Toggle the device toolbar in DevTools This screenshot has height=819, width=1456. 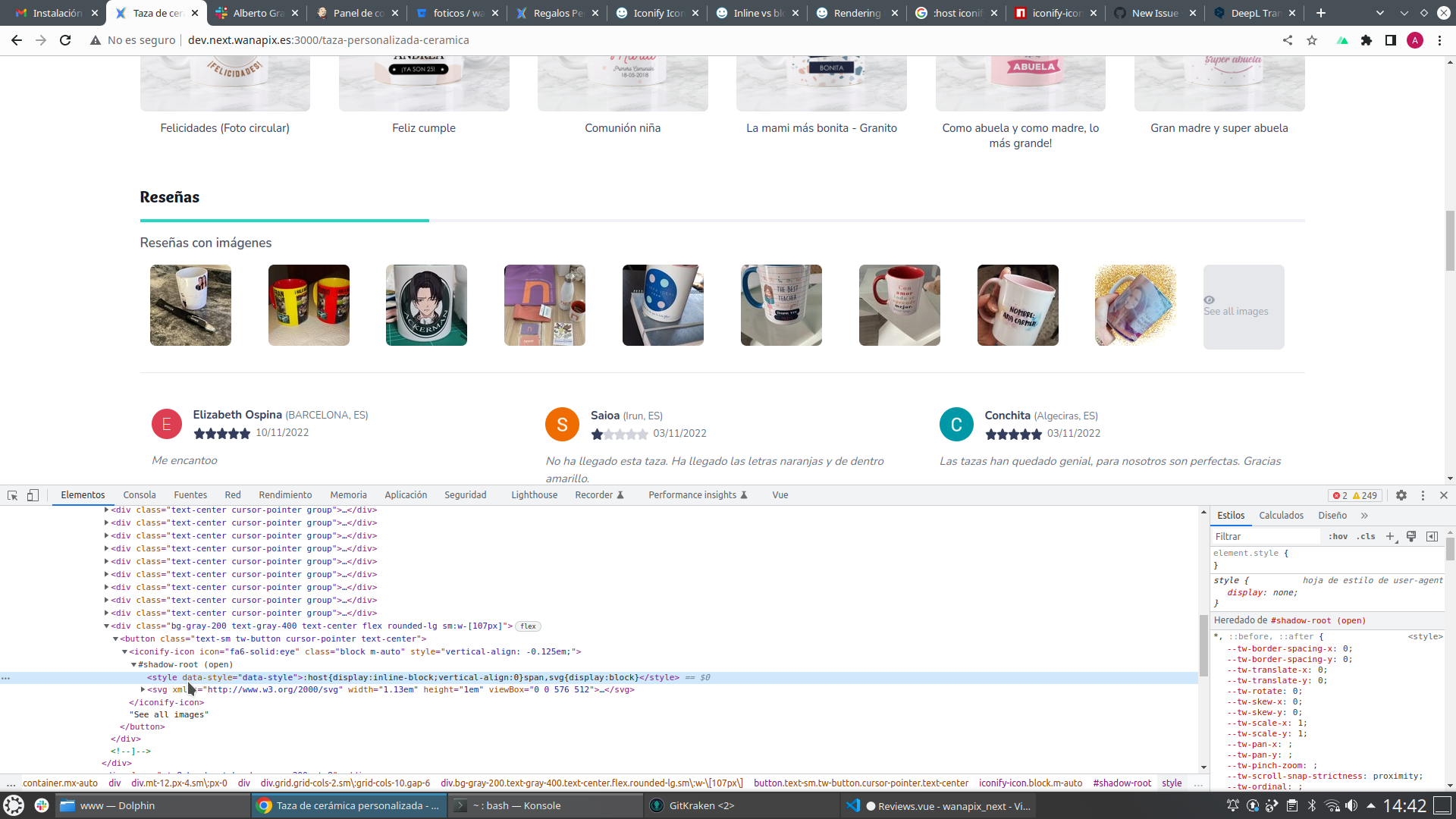tap(32, 494)
